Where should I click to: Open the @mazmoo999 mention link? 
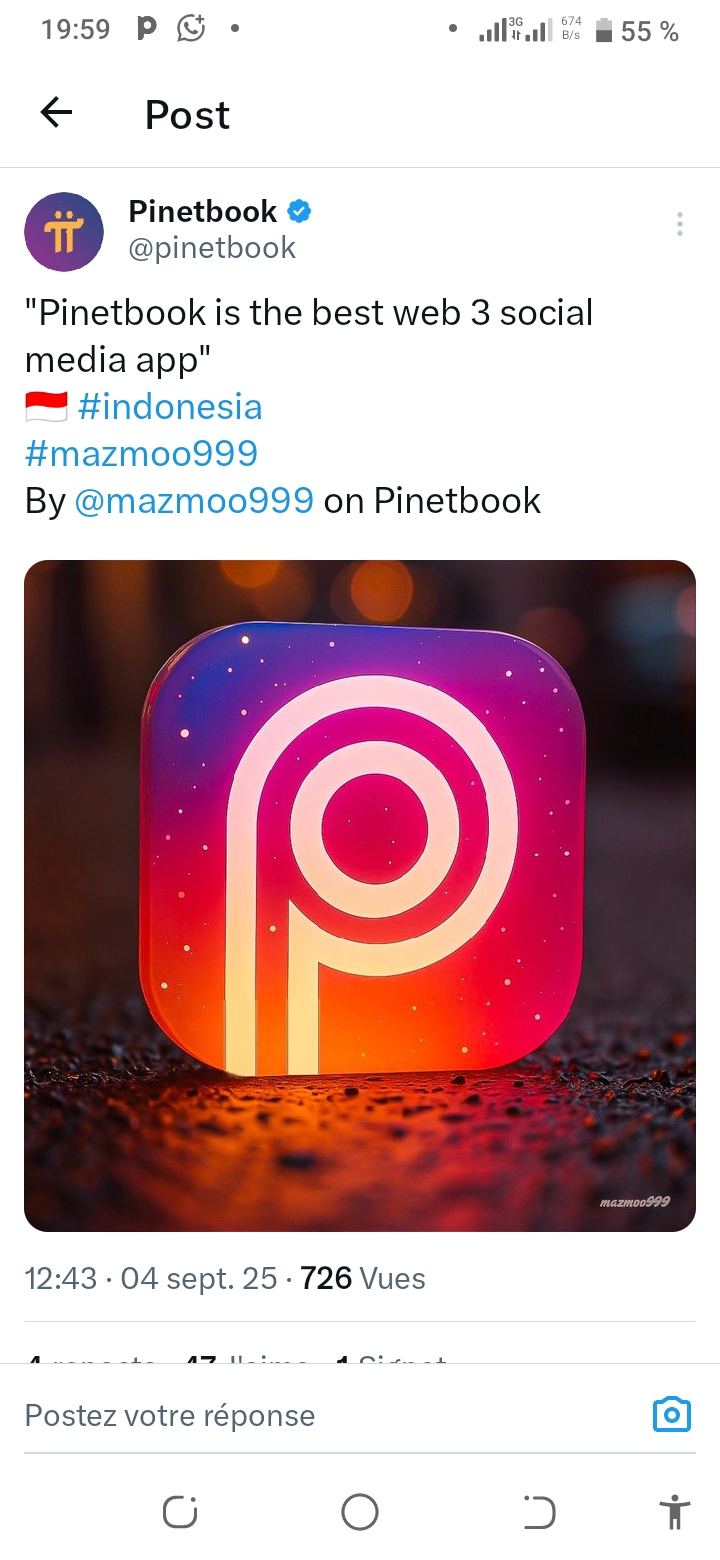point(194,500)
